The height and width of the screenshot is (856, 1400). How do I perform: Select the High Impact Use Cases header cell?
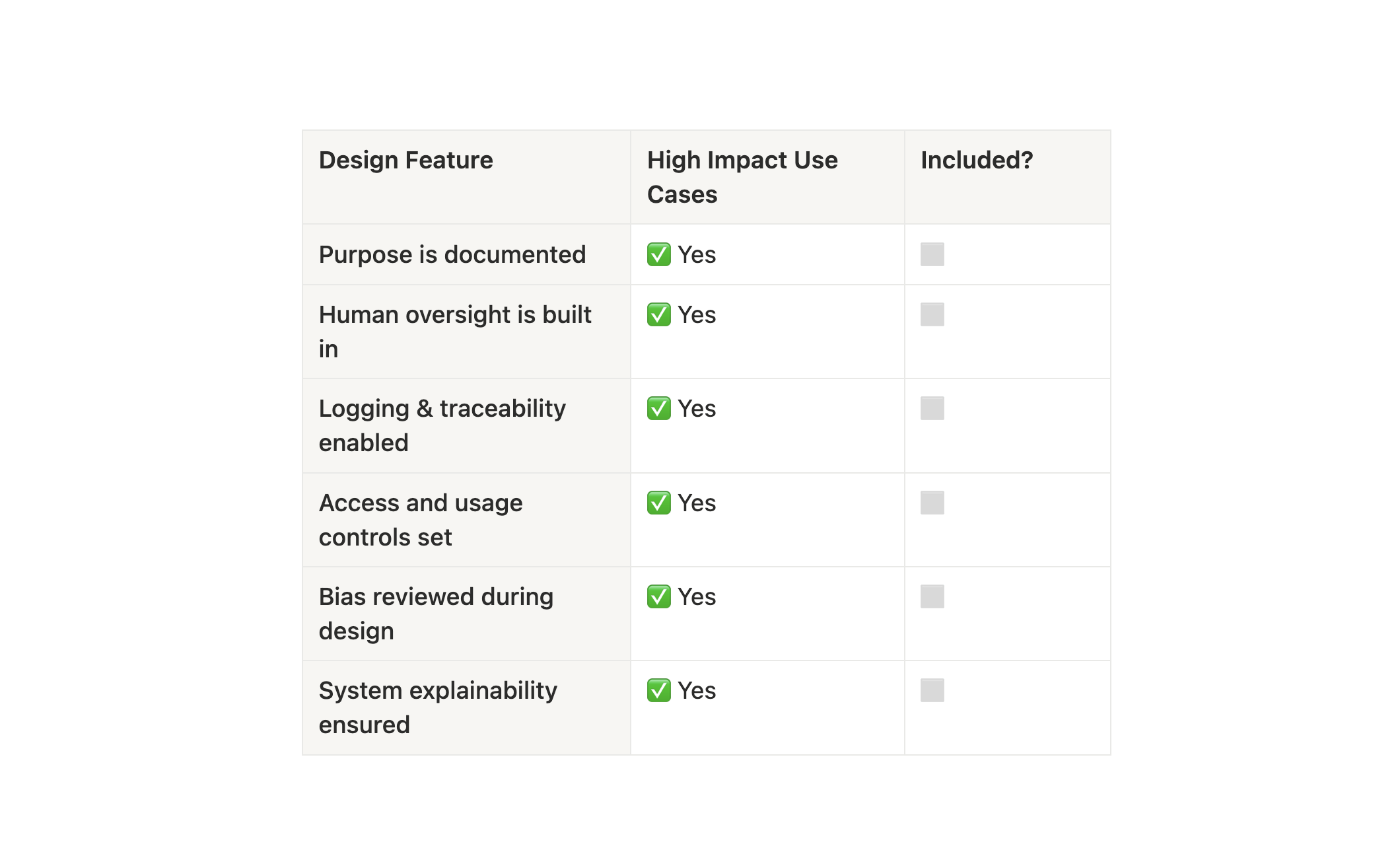742,177
